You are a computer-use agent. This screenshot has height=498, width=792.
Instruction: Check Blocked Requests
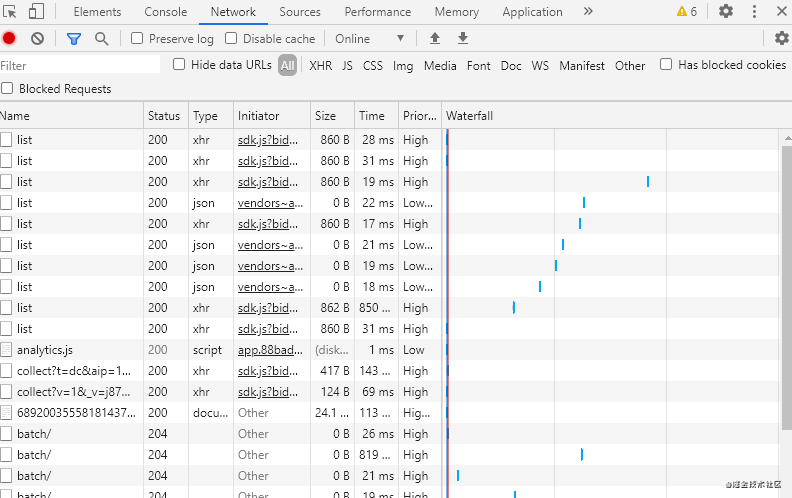coord(7,89)
